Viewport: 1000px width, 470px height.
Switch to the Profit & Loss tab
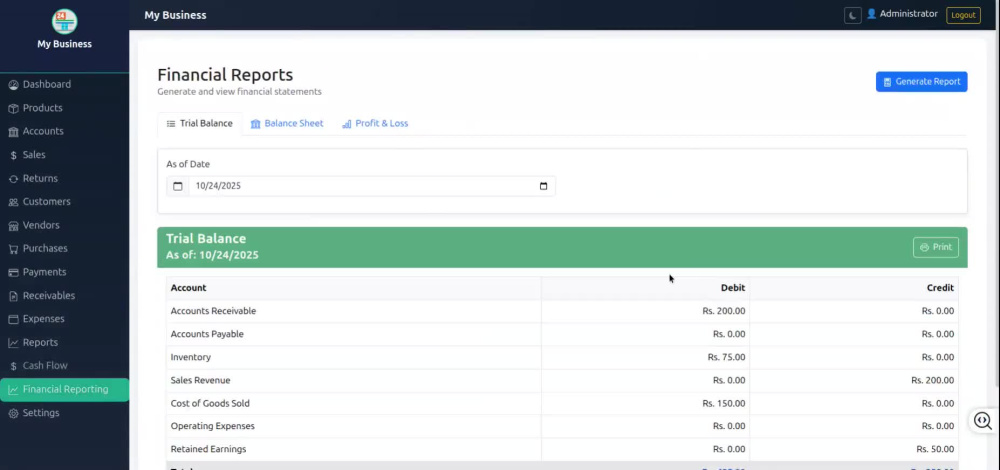pyautogui.click(x=375, y=124)
